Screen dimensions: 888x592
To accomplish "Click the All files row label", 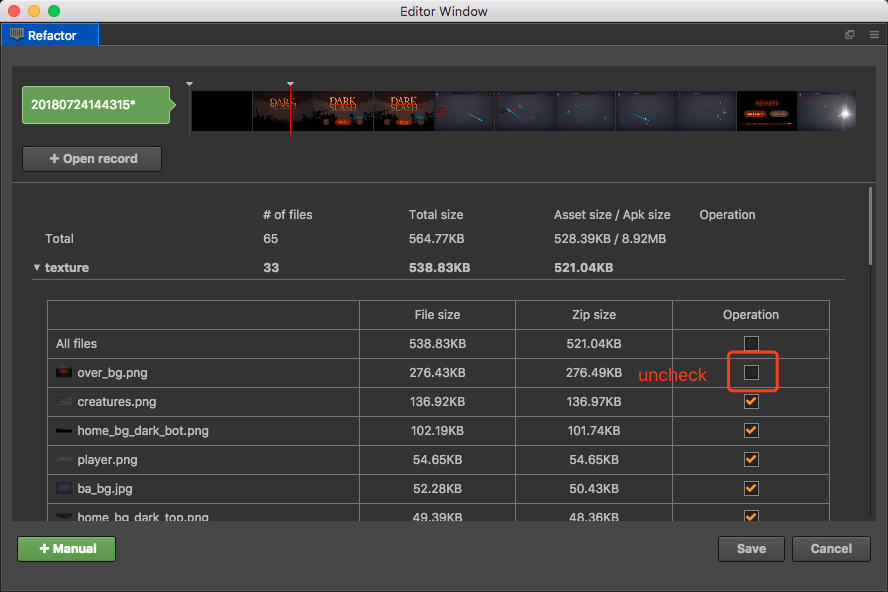I will tap(76, 343).
